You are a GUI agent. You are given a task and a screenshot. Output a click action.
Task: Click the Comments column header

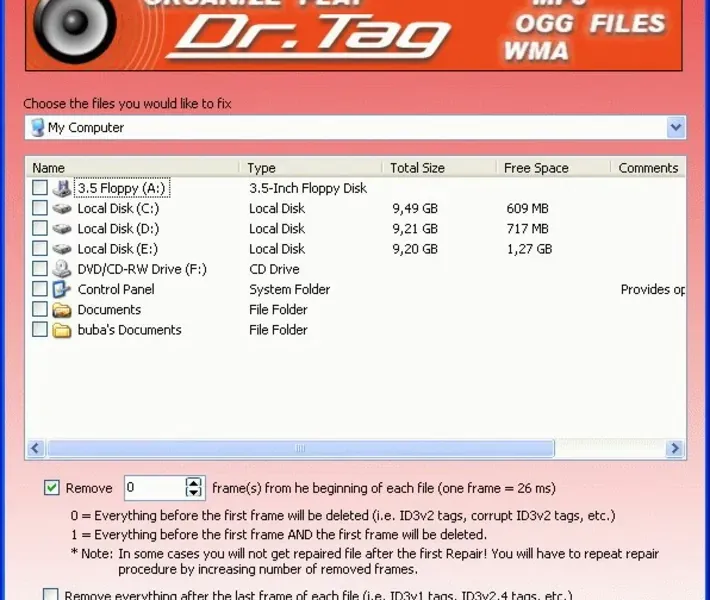[x=648, y=168]
